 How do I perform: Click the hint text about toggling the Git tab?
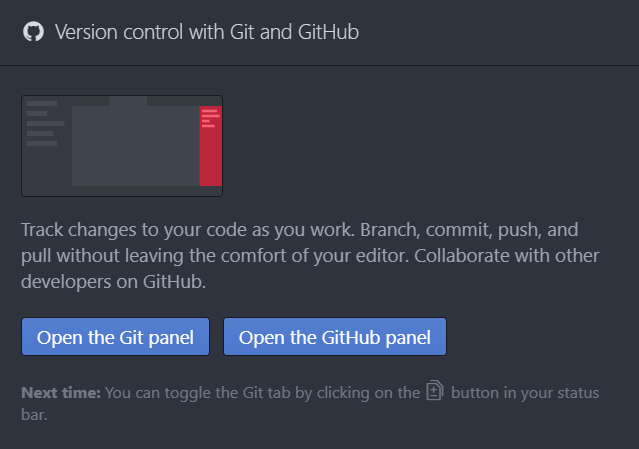(262, 392)
